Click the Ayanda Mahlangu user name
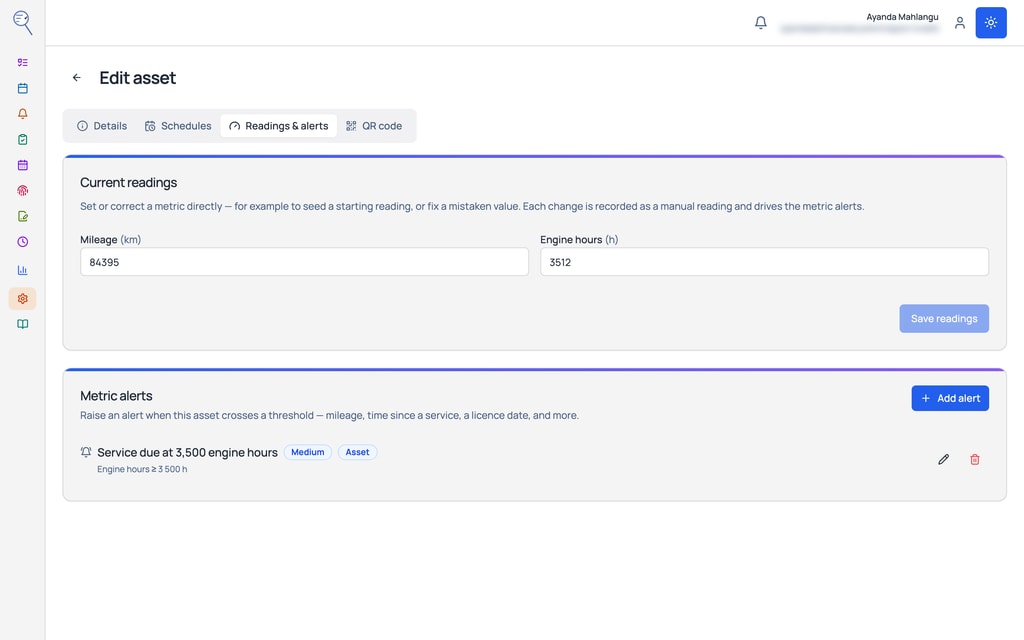The height and width of the screenshot is (640, 1024). pos(902,17)
